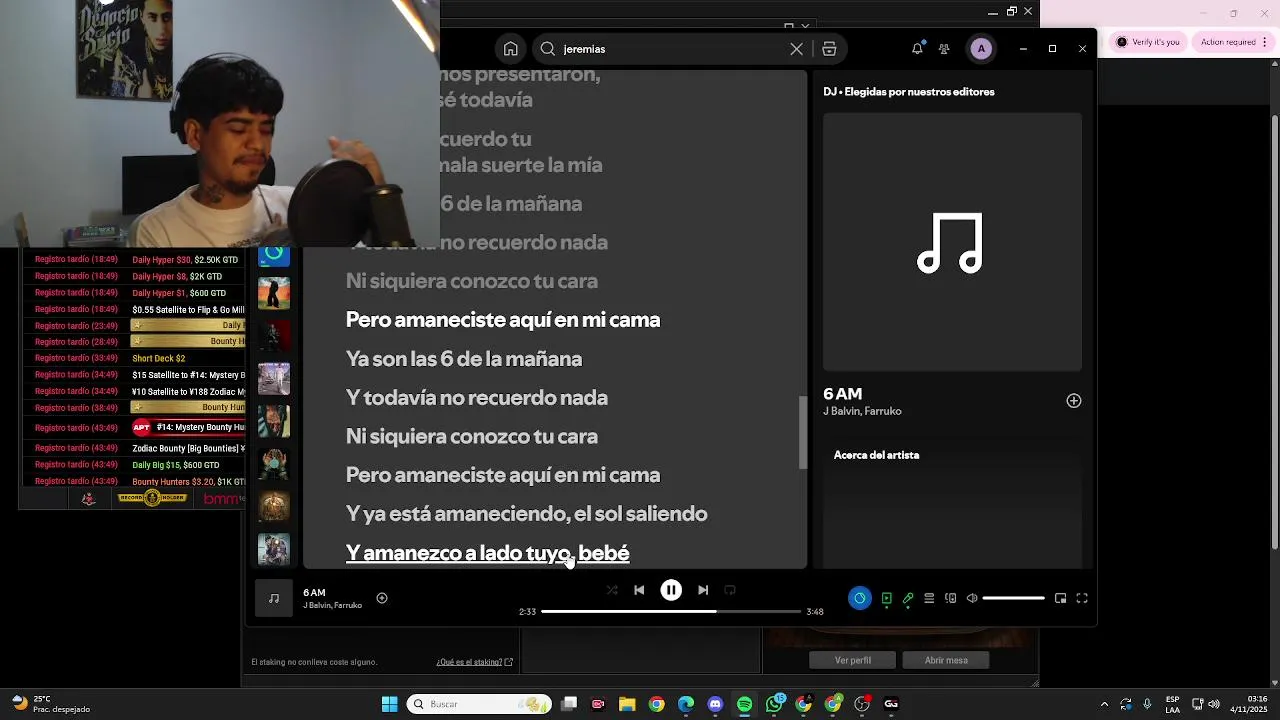Open Microsoft Edge from the taskbar

pyautogui.click(x=686, y=704)
